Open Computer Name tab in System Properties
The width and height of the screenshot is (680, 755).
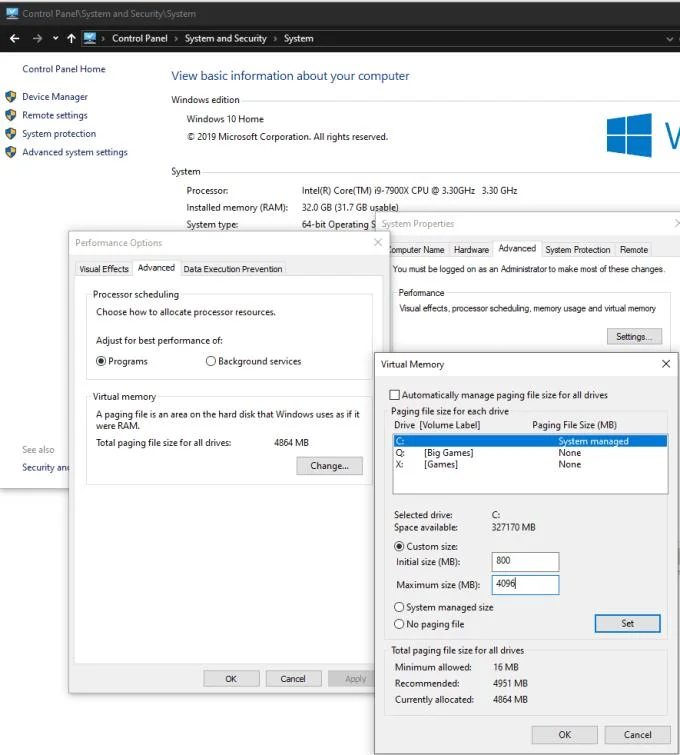[416, 250]
